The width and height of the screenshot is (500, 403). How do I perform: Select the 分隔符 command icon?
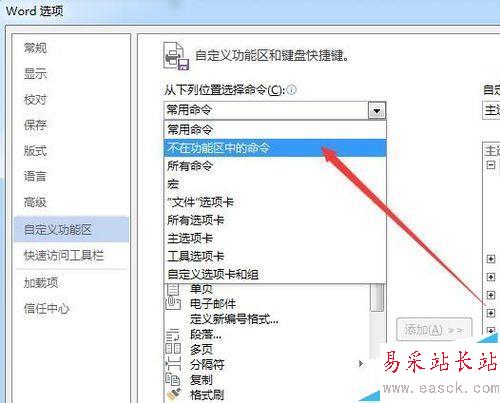[x=173, y=364]
